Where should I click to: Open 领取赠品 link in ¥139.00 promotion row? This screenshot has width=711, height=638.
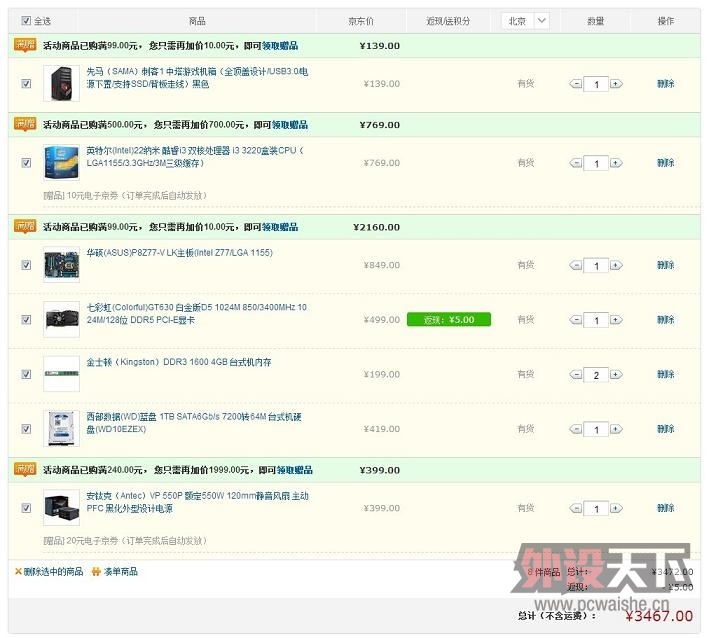tap(280, 46)
